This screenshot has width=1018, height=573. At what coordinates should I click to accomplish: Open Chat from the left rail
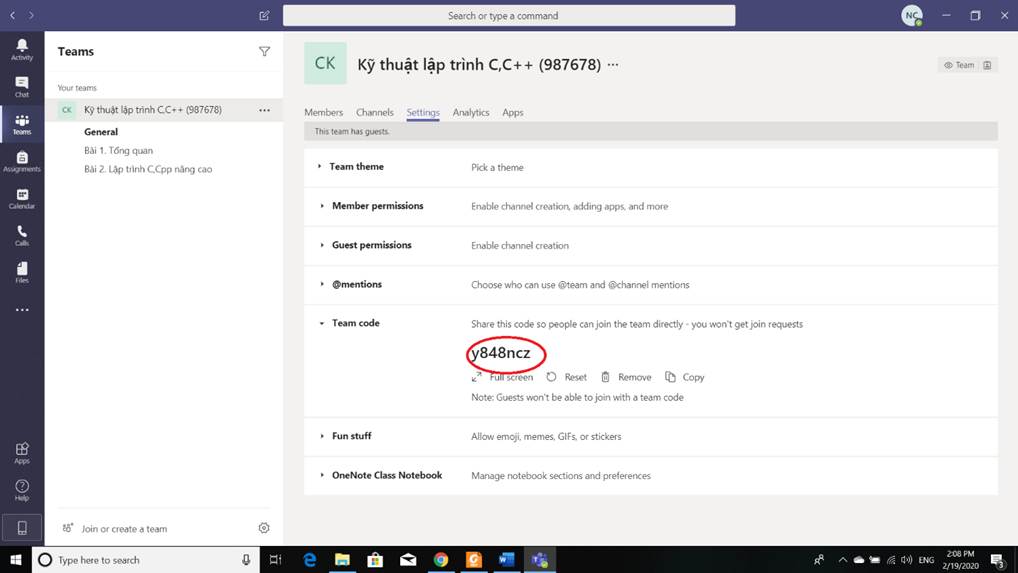coord(22,87)
